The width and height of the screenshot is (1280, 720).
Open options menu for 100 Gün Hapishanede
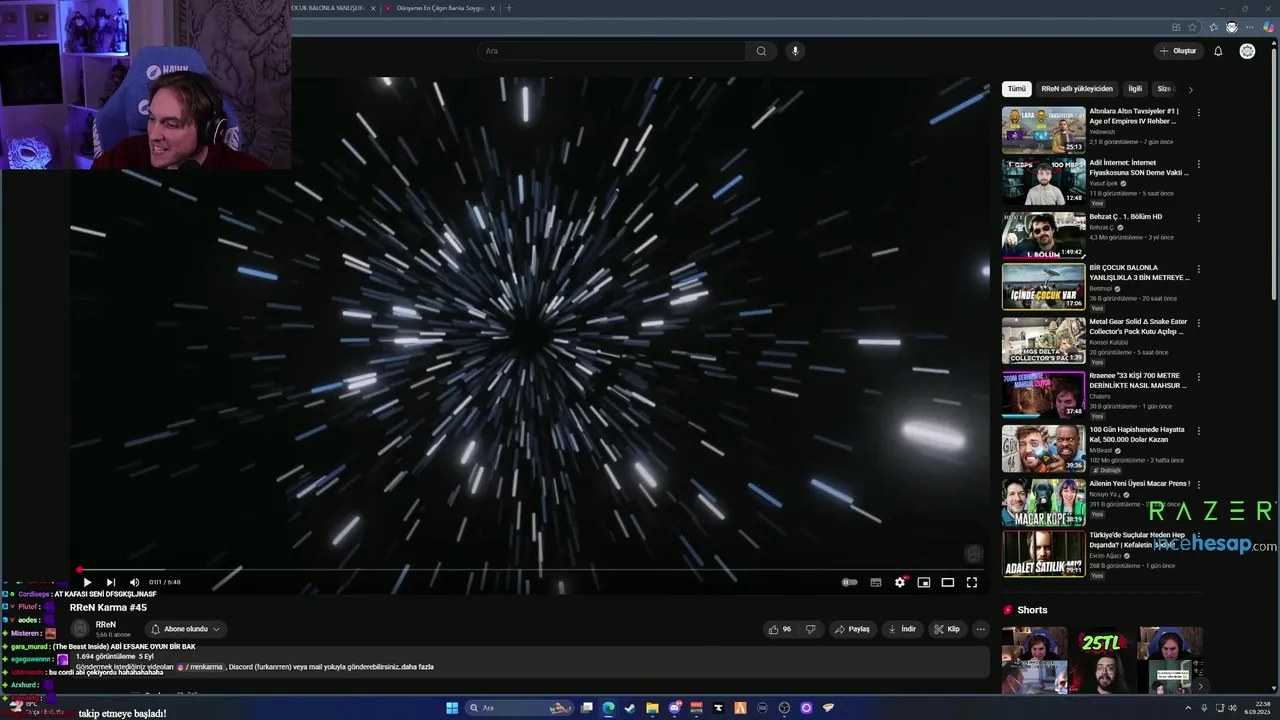tap(1198, 430)
